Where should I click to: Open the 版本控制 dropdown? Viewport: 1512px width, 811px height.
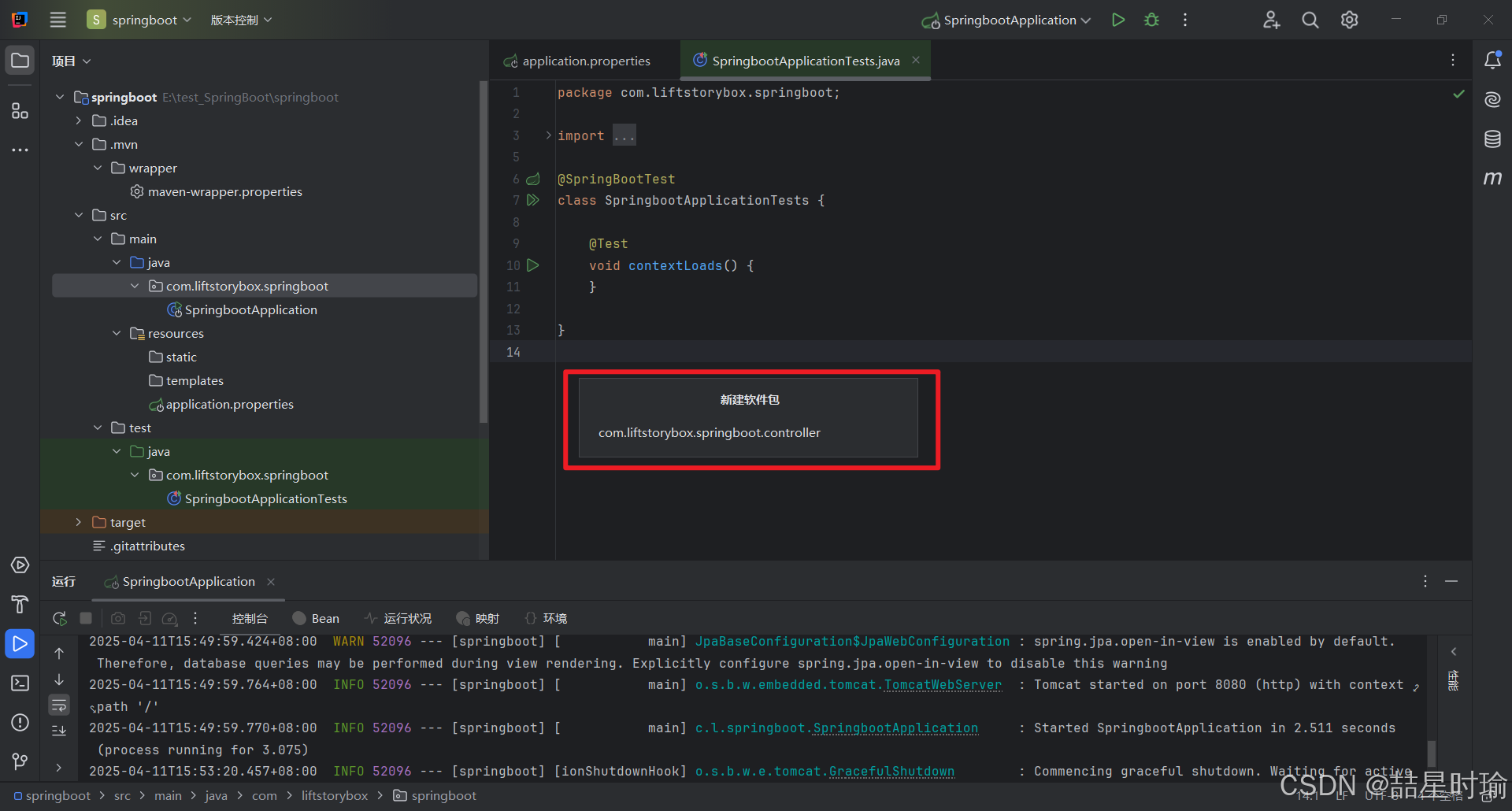tap(241, 20)
